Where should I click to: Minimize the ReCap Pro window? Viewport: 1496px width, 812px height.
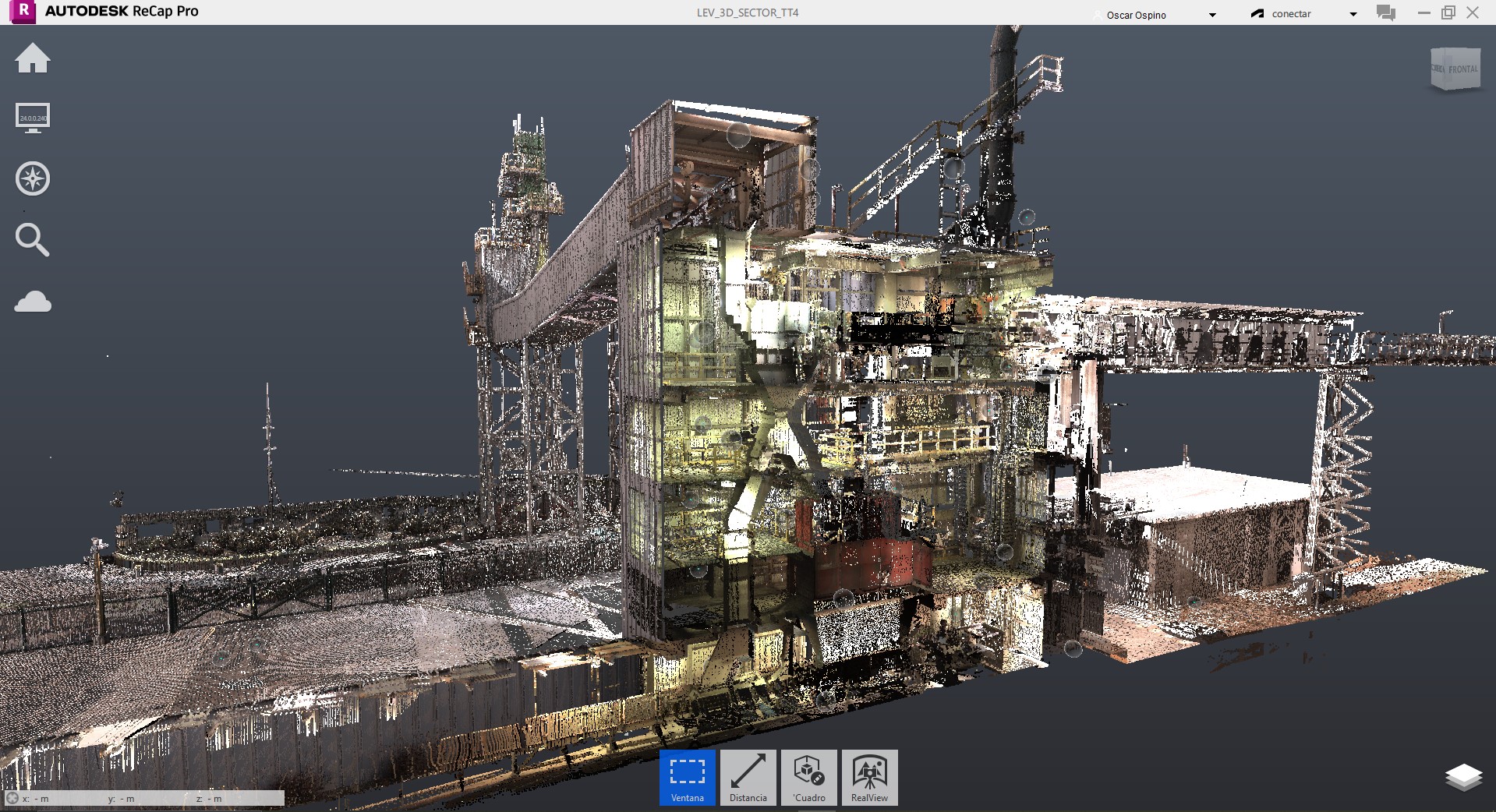(1424, 13)
